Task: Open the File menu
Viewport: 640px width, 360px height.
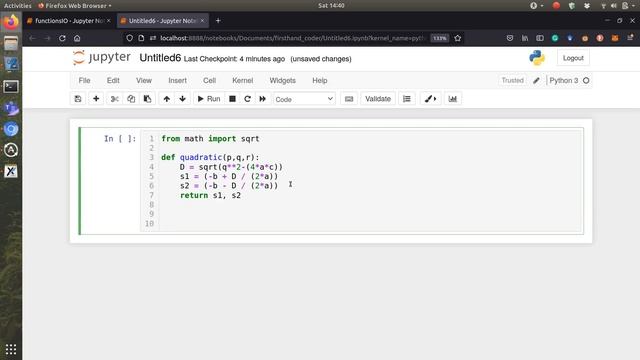Action: click(84, 80)
